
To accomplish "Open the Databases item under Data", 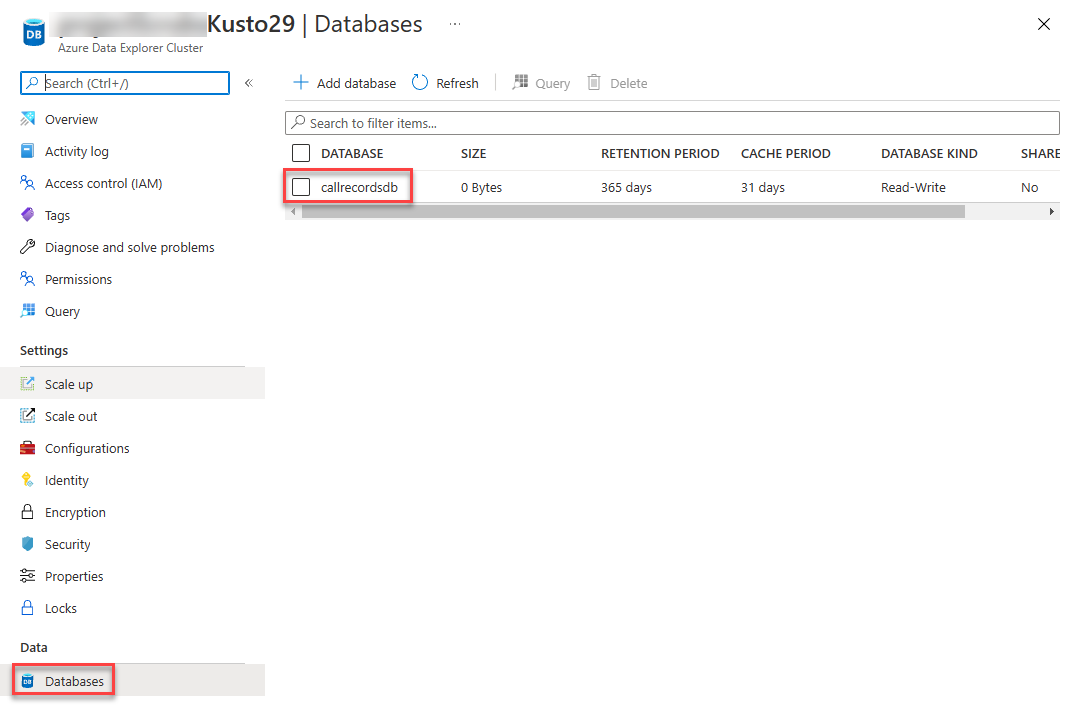I will pyautogui.click(x=74, y=681).
